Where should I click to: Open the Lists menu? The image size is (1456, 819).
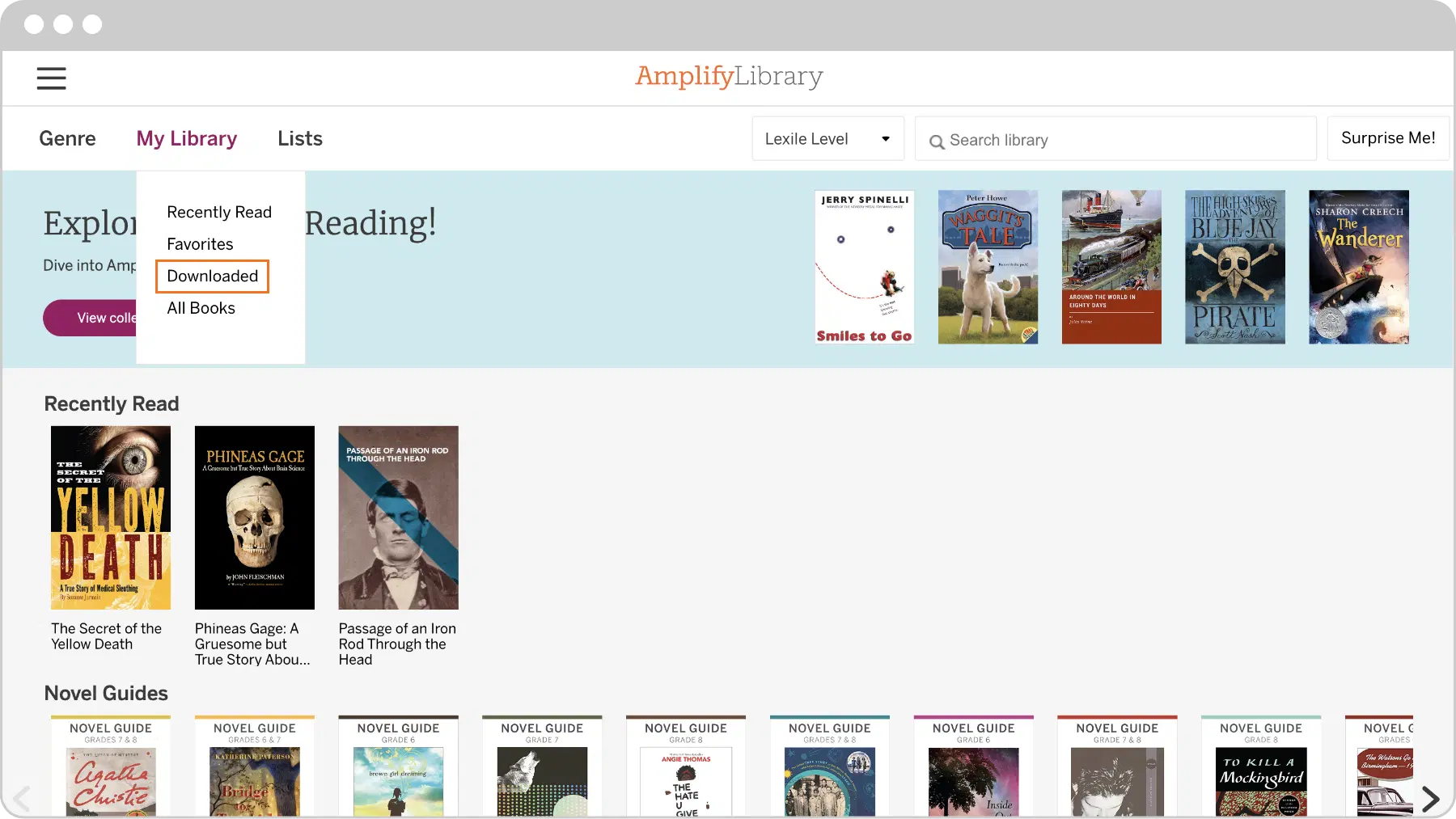[x=300, y=138]
